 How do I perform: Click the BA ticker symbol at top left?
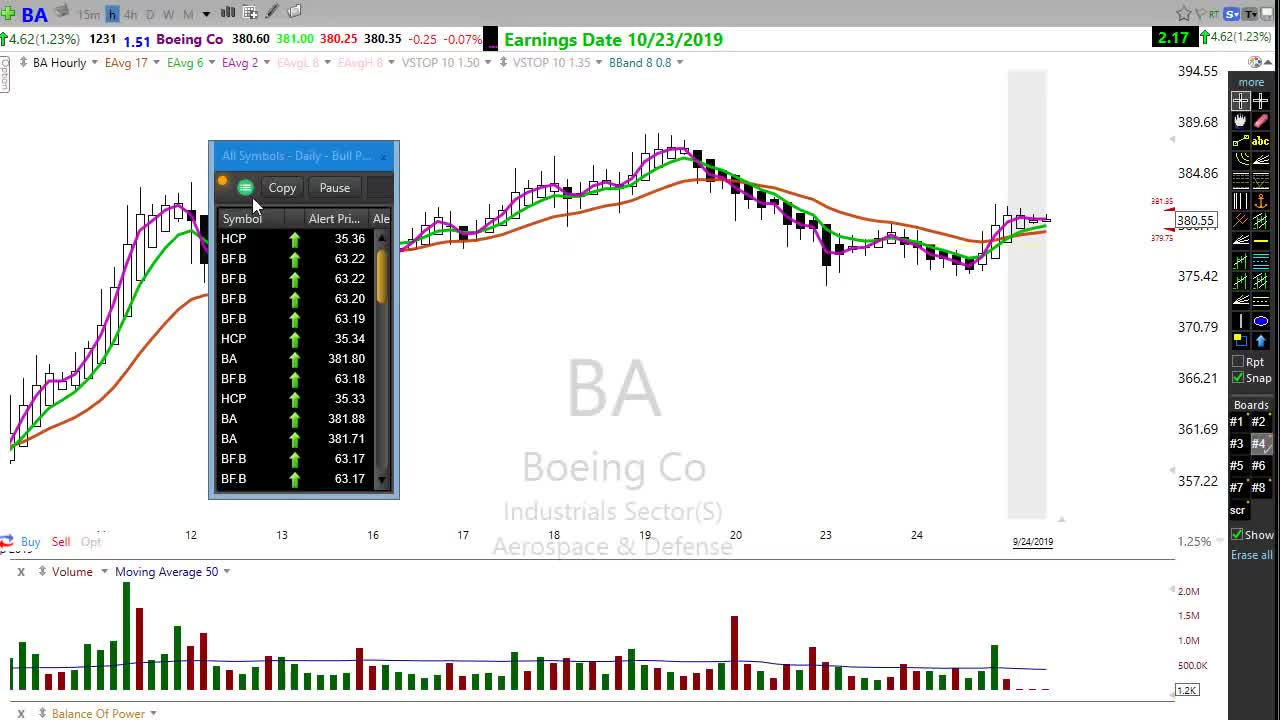pos(35,14)
